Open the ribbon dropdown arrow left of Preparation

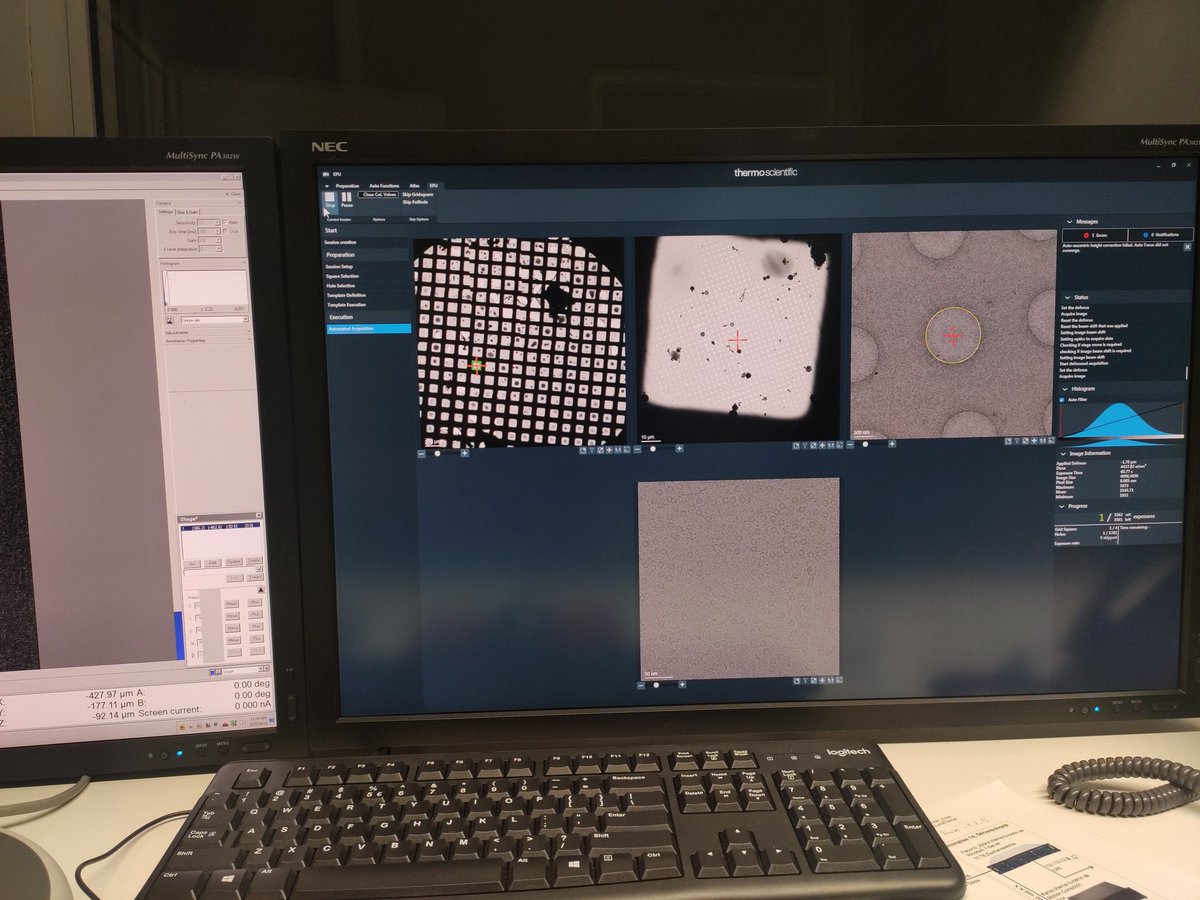(x=326, y=185)
